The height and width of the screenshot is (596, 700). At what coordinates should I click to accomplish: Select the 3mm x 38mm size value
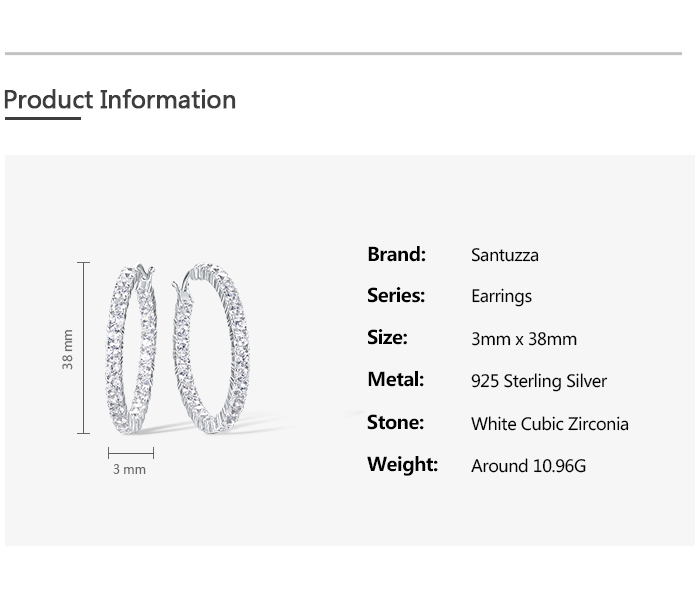(x=523, y=339)
